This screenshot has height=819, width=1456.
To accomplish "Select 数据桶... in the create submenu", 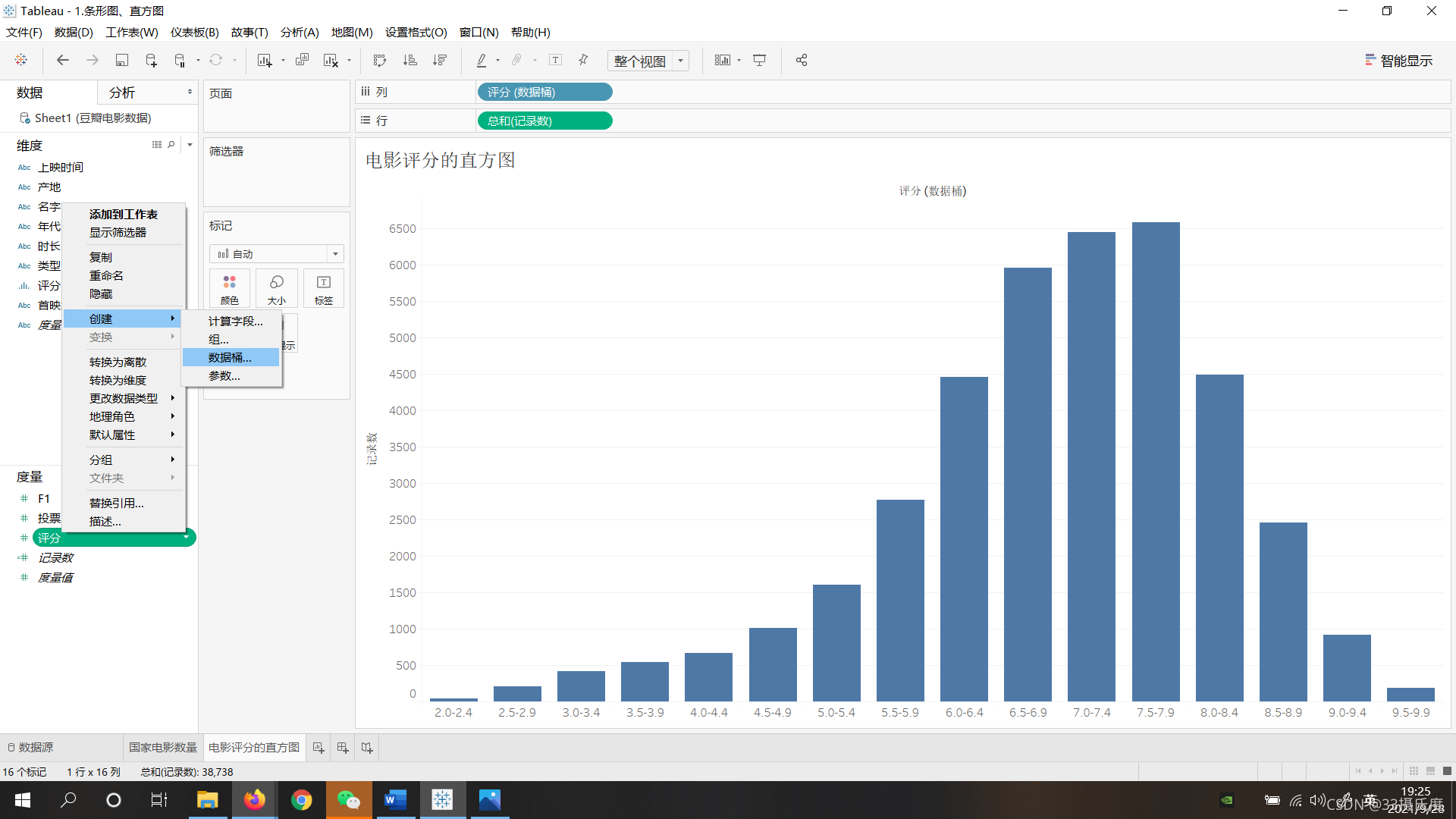I will coord(230,357).
